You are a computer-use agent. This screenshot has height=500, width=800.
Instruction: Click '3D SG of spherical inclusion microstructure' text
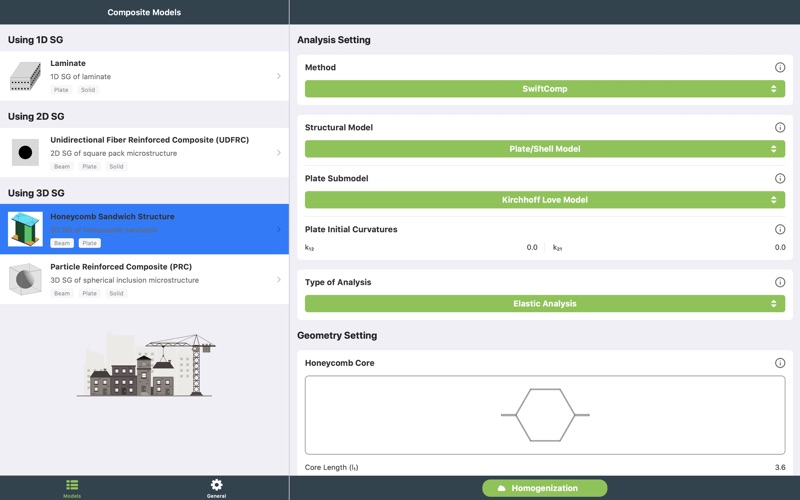click(x=124, y=280)
